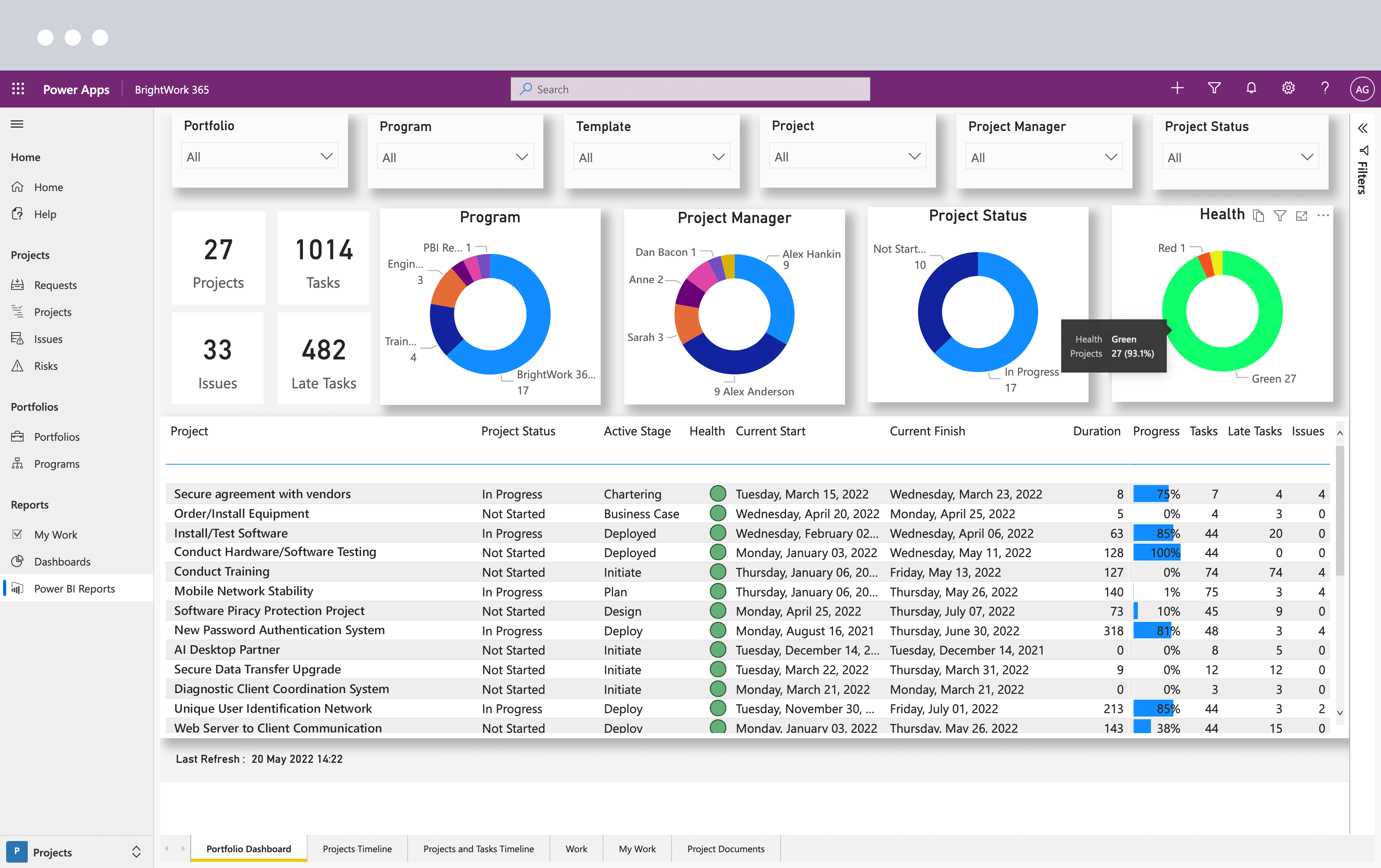This screenshot has height=868, width=1381.
Task: Click My Work under Reports
Action: [55, 534]
